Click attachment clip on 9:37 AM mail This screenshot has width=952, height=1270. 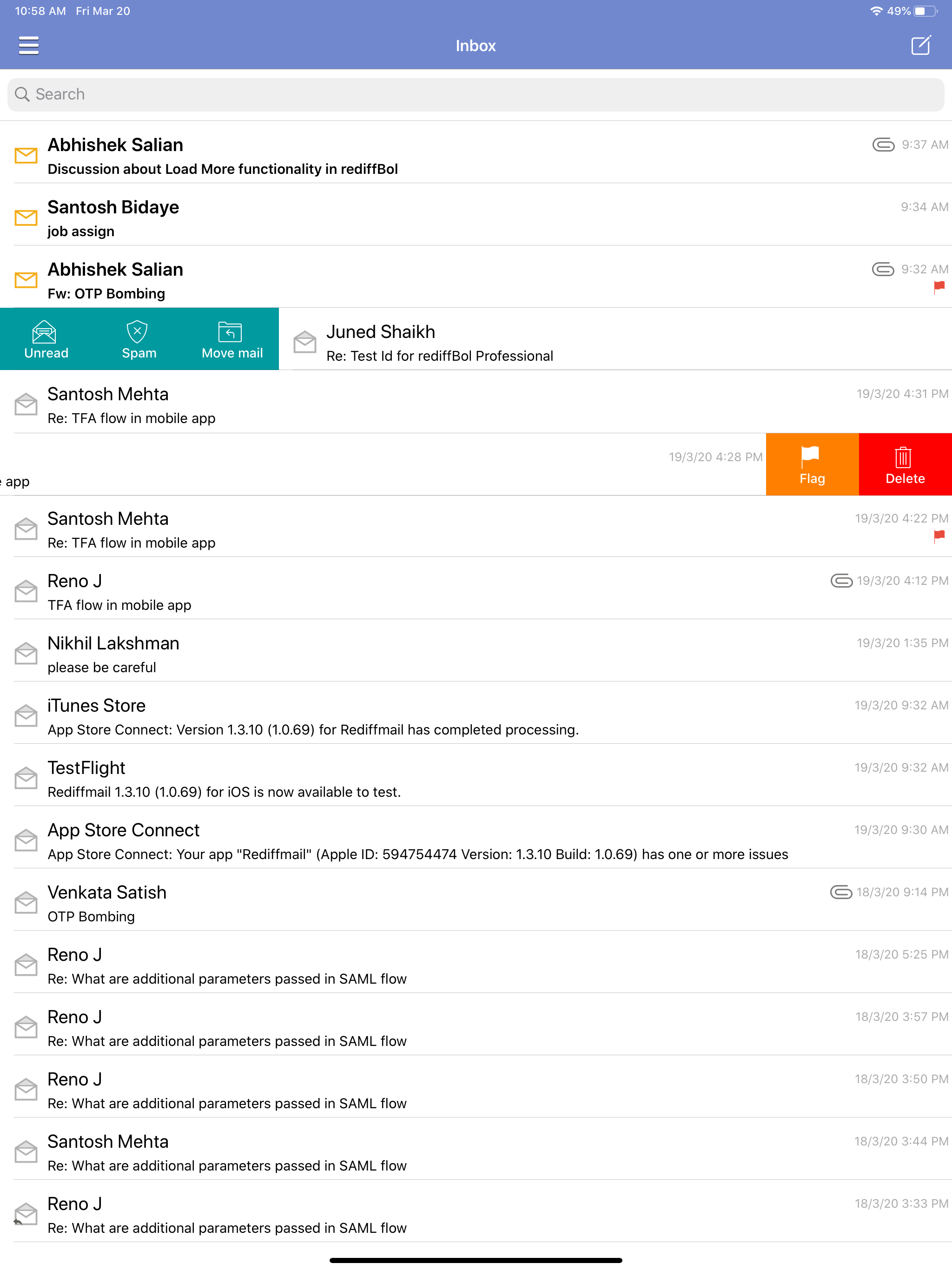point(883,145)
